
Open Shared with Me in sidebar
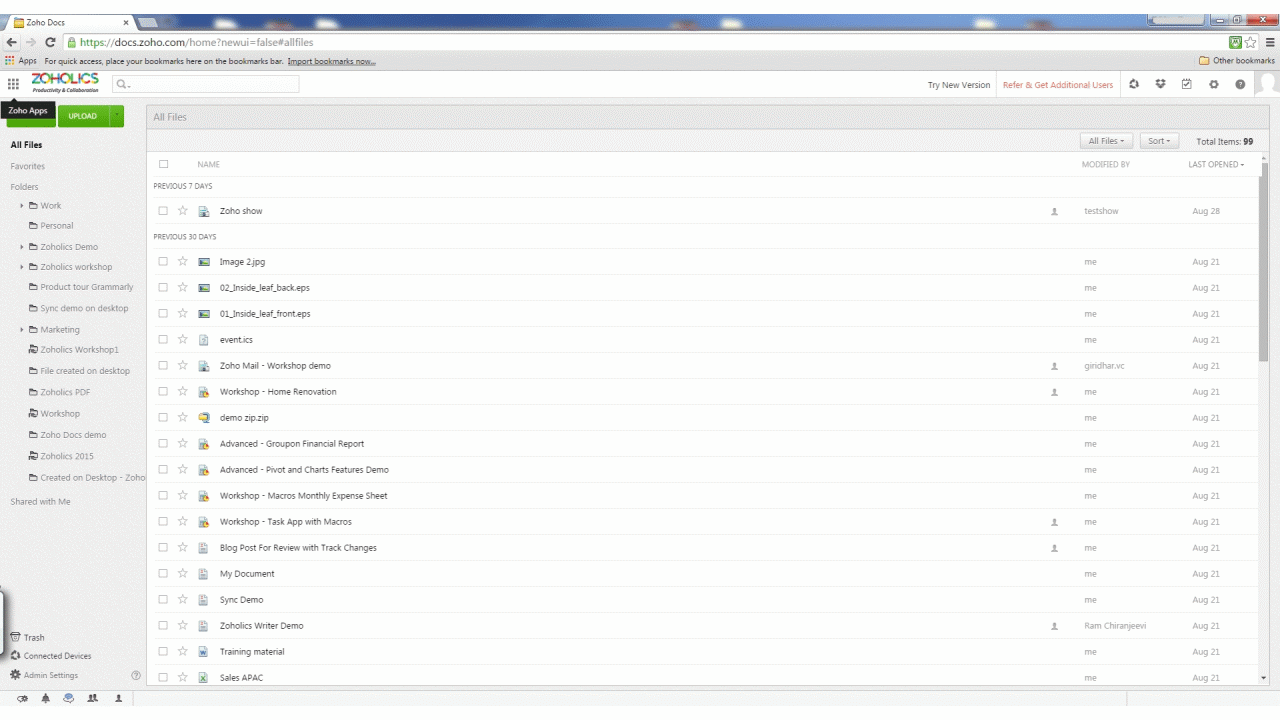click(40, 501)
